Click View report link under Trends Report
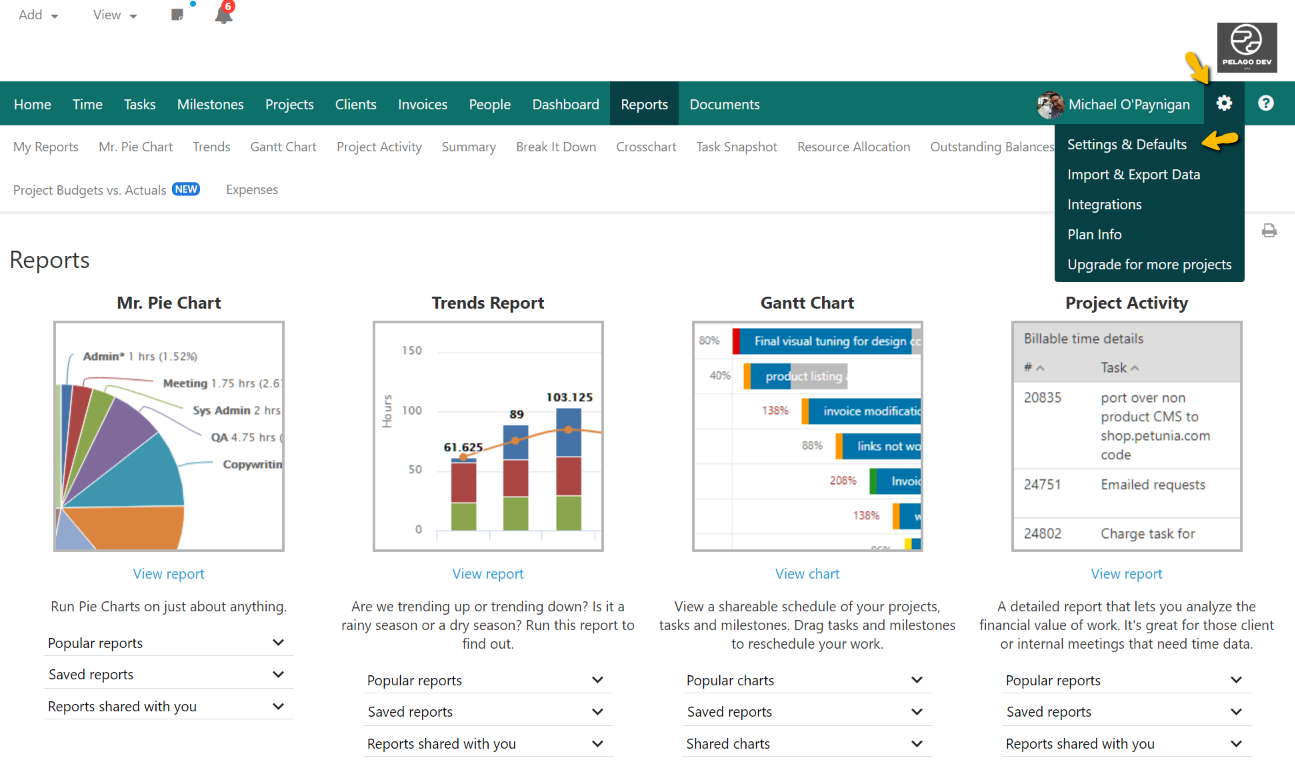This screenshot has height=768, width=1295. (x=488, y=574)
